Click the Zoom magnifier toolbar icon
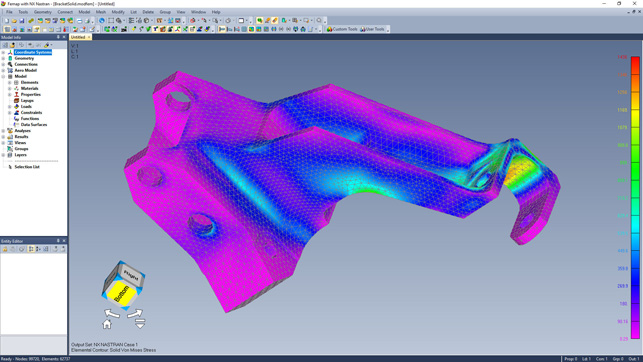Image resolution: width=643 pixels, height=362 pixels. [319, 20]
